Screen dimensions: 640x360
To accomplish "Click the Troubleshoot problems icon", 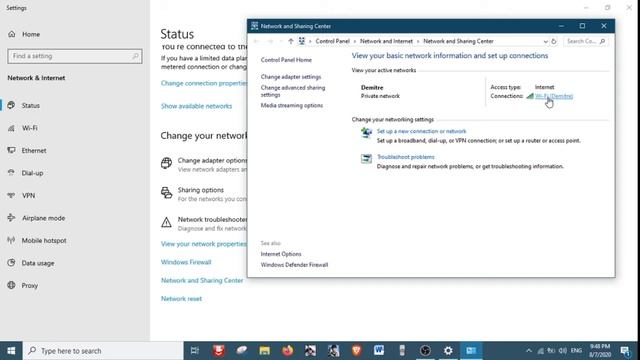I will pos(366,158).
